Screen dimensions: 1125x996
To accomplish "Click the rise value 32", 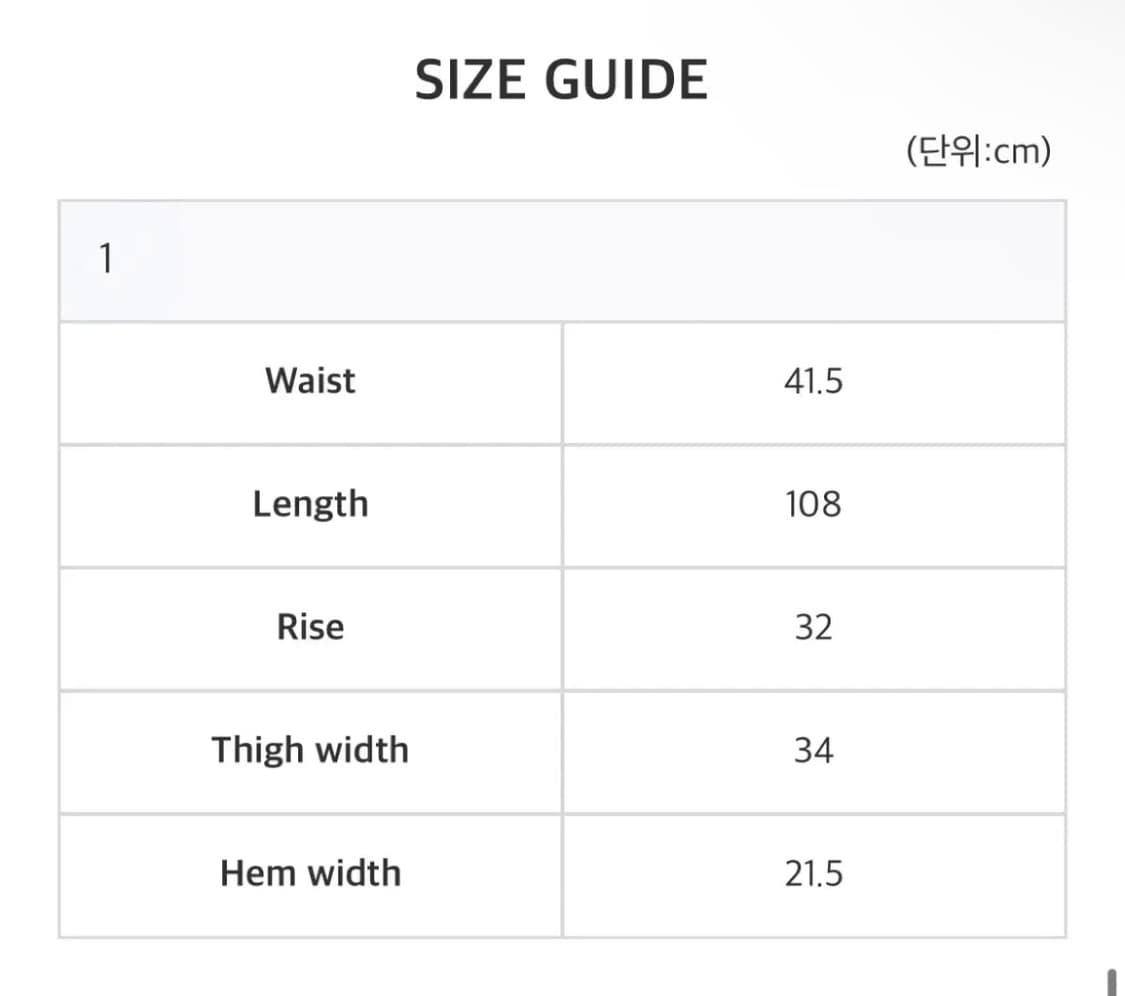I will pyautogui.click(x=813, y=627).
